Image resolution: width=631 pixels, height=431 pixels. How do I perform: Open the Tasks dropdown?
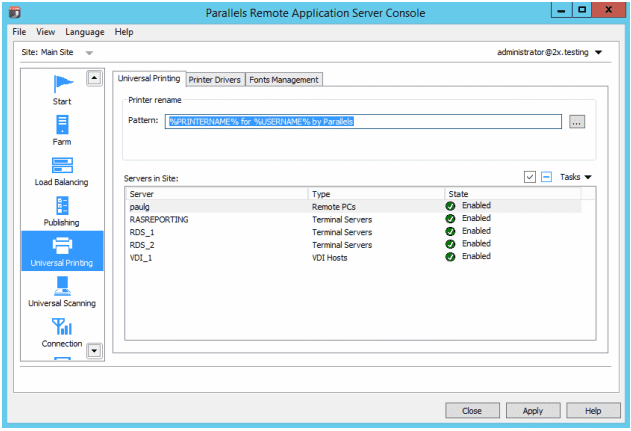point(575,177)
